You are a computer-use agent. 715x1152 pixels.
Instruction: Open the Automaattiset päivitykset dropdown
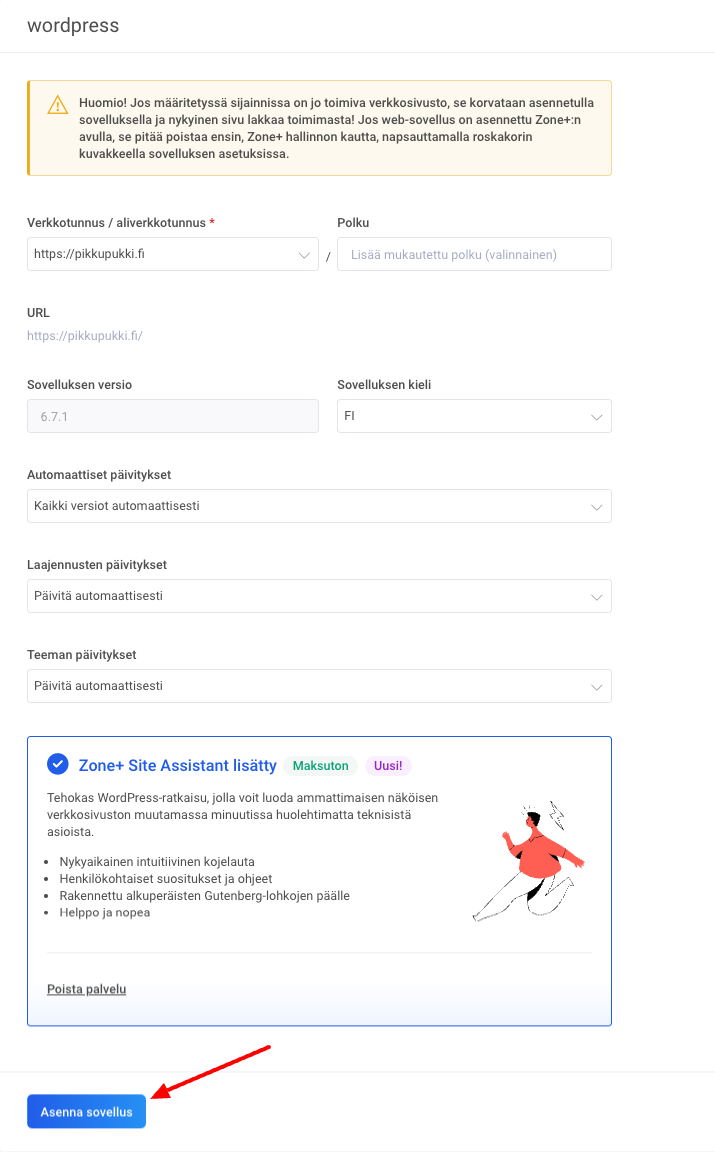point(318,506)
